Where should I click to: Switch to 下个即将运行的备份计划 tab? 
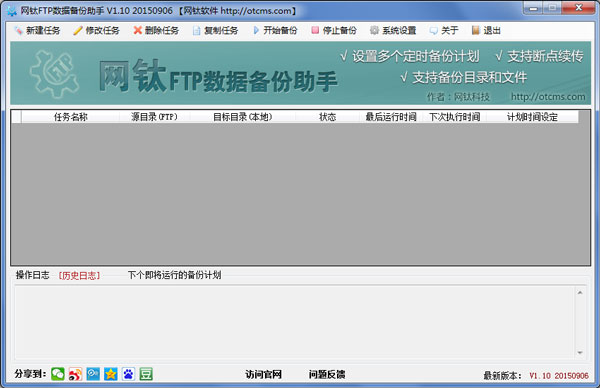pyautogui.click(x=174, y=275)
